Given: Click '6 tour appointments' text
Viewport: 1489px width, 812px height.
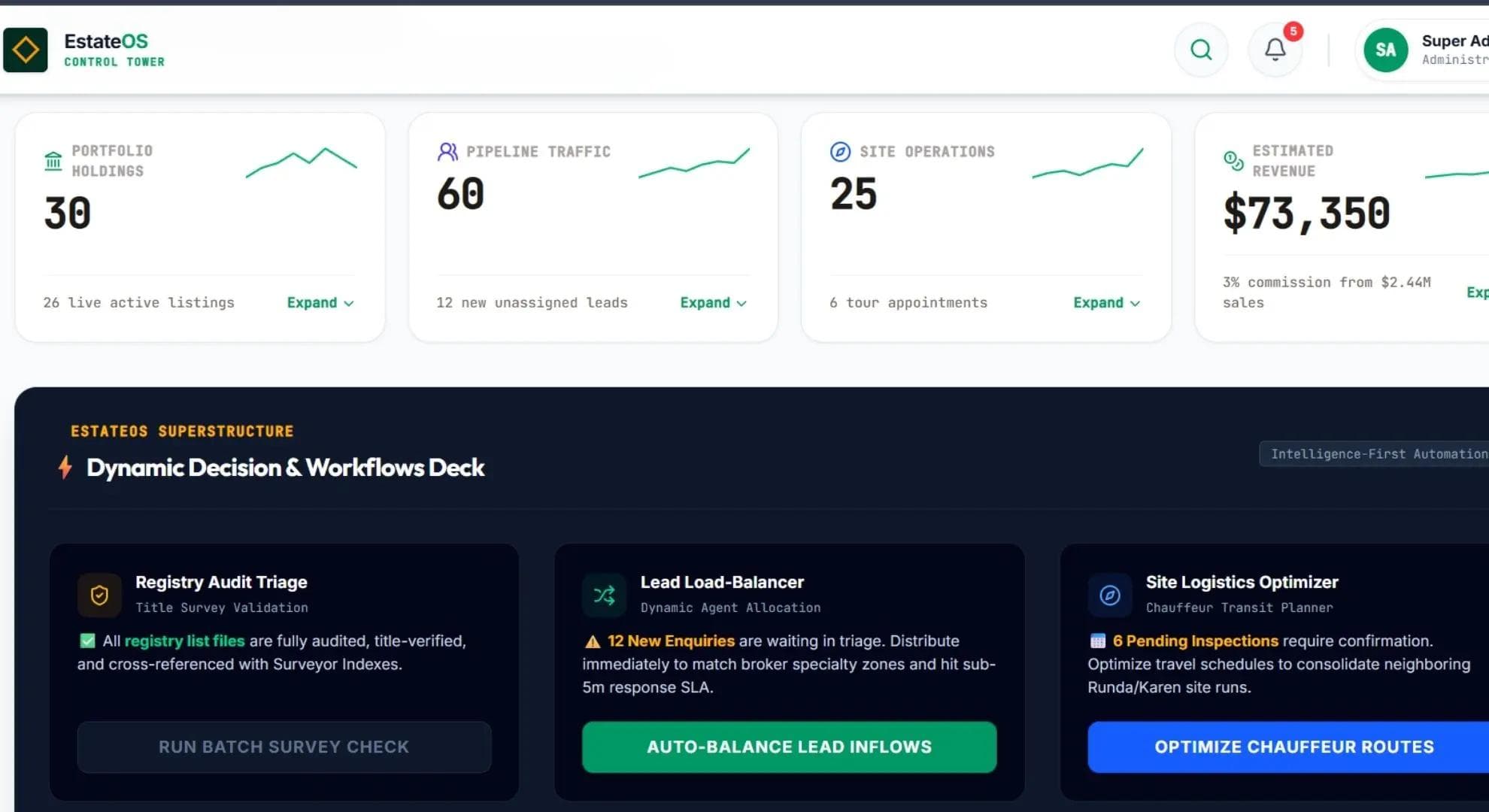Looking at the screenshot, I should (908, 302).
